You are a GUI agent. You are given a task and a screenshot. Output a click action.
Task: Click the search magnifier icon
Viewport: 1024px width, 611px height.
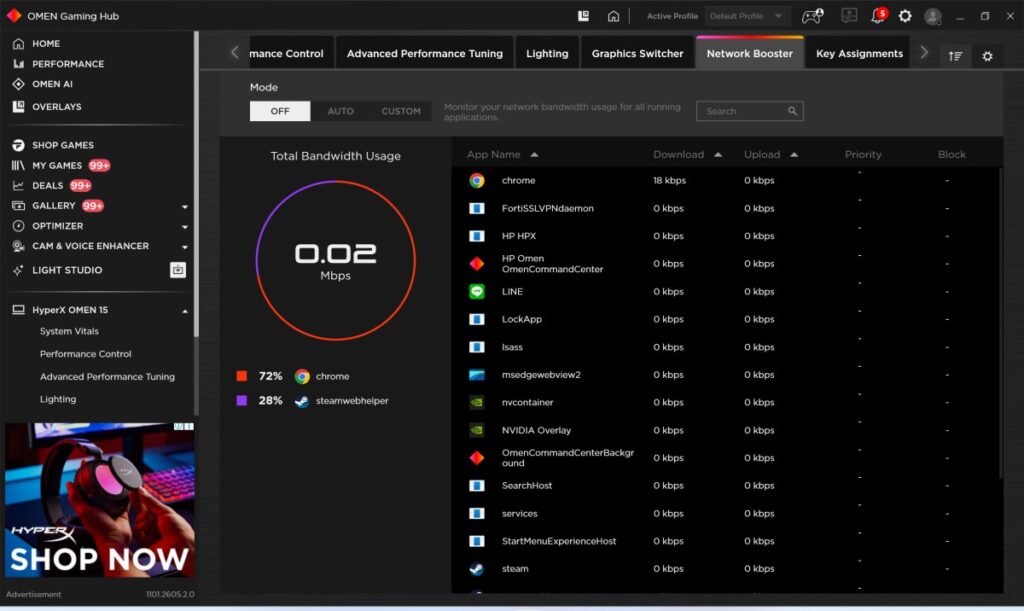coord(792,111)
